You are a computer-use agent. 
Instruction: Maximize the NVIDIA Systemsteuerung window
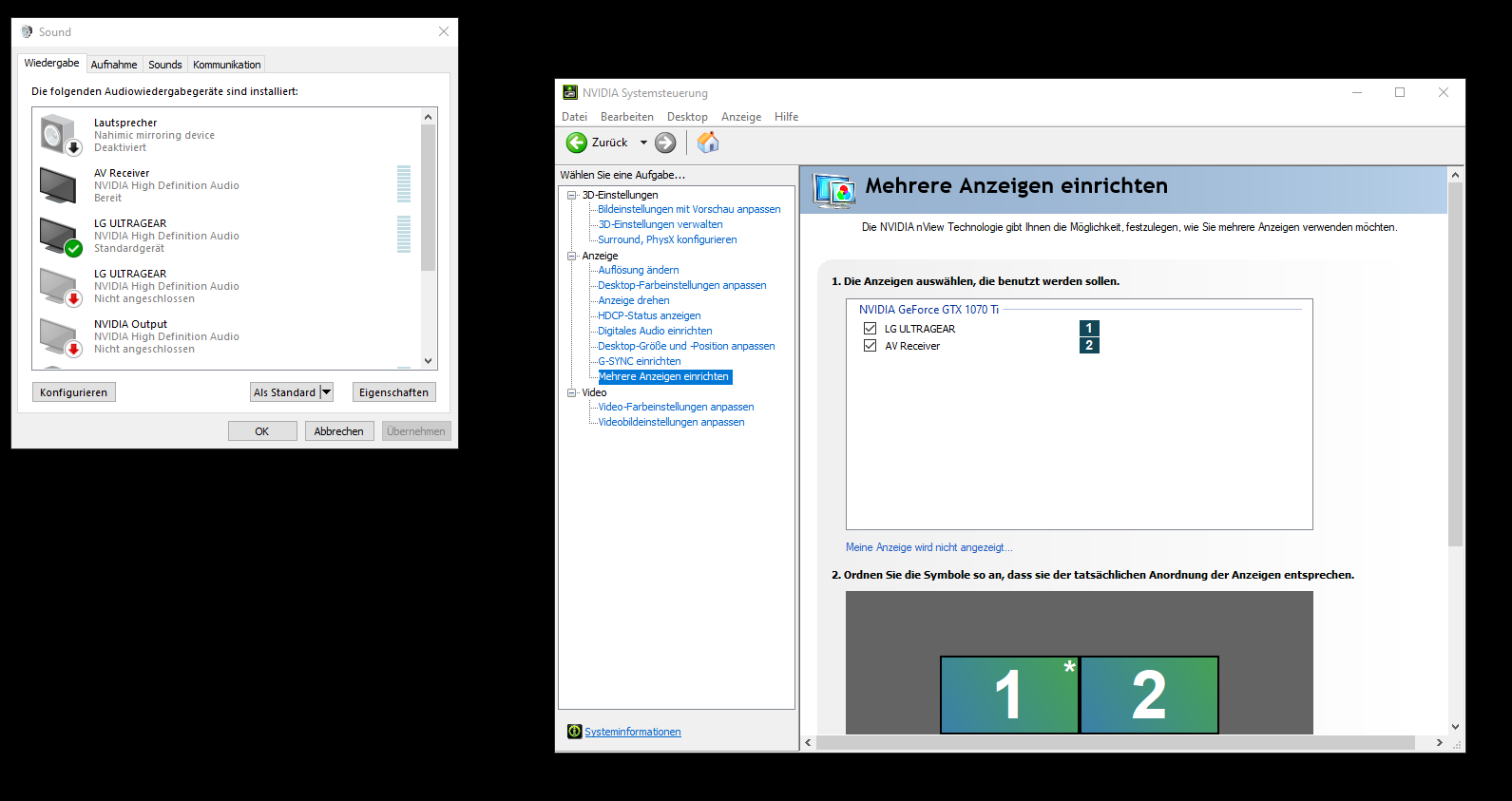click(x=1400, y=92)
